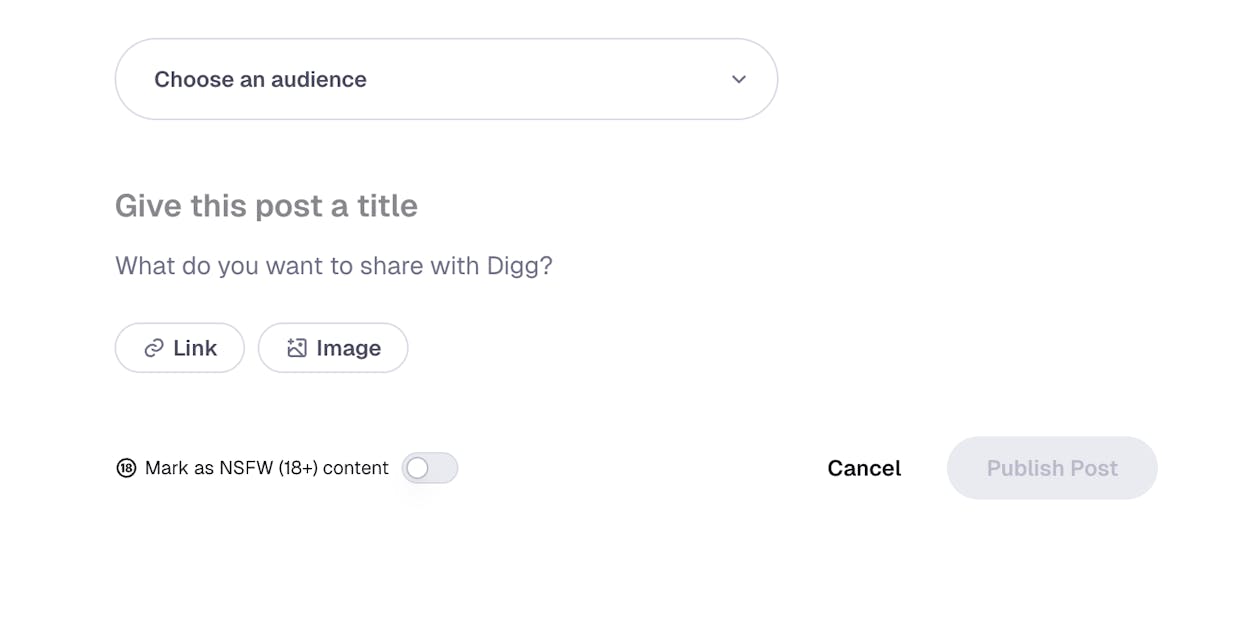
Task: Click the white knob of the NSFW switch
Action: click(x=418, y=468)
